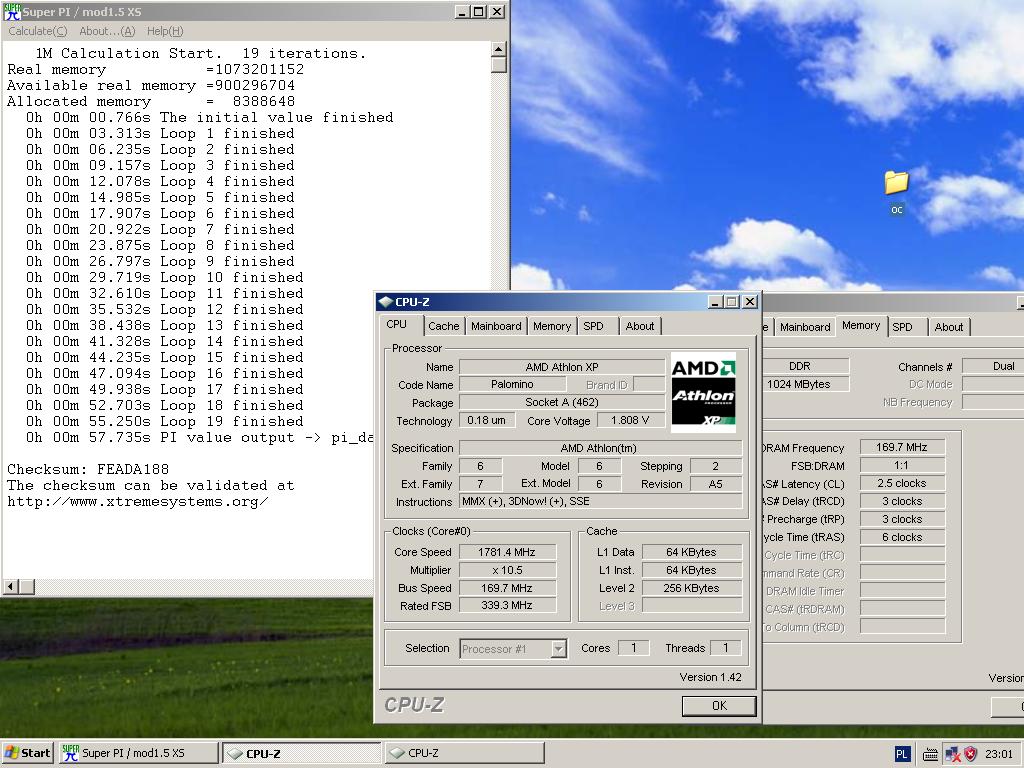Click the Threads value field

(x=726, y=648)
